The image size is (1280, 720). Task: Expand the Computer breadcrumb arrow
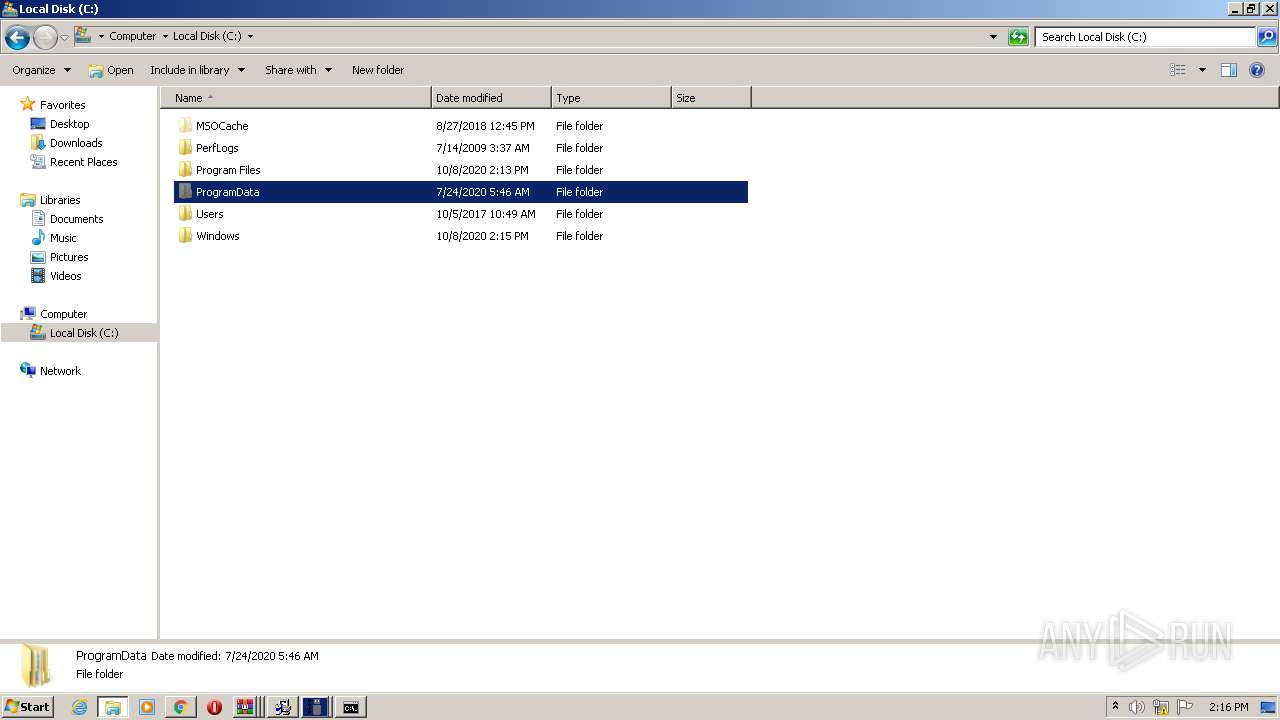(x=165, y=36)
